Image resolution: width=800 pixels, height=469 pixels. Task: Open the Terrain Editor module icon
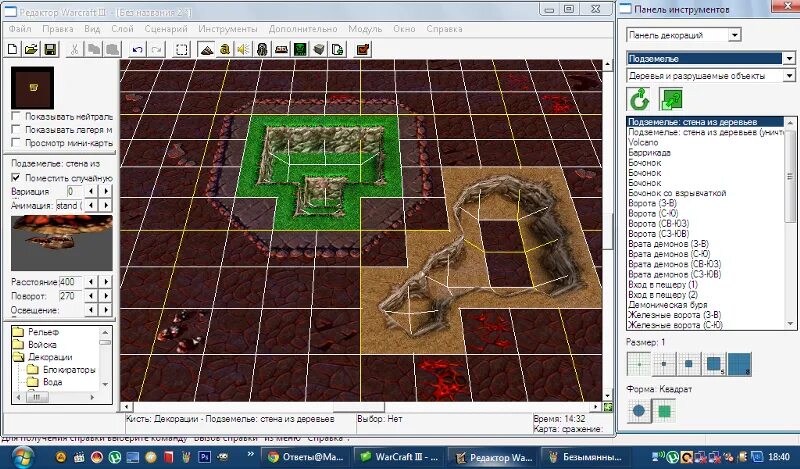(206, 50)
